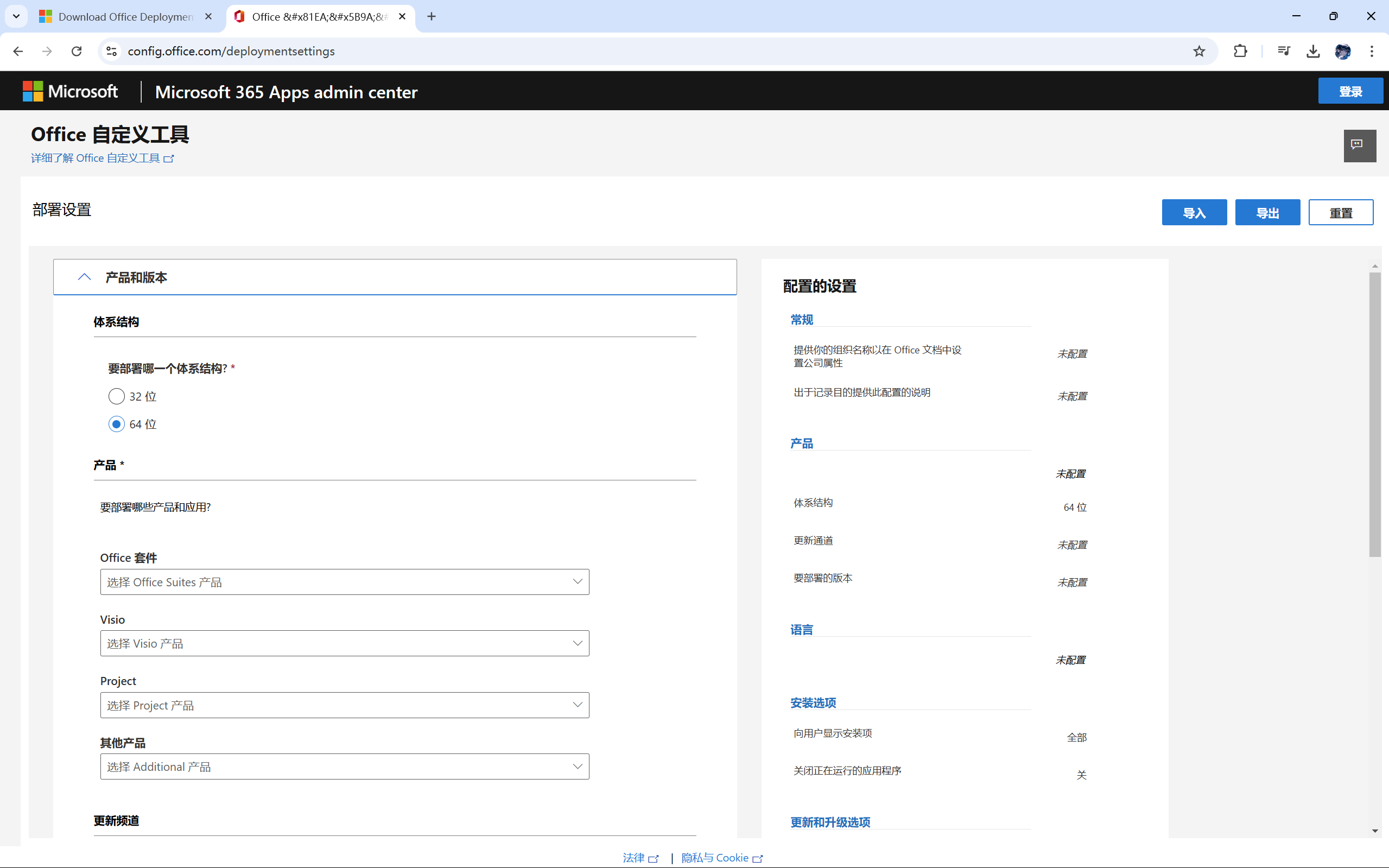The image size is (1389, 868).
Task: Open the Office 套件 product dropdown
Action: (344, 582)
